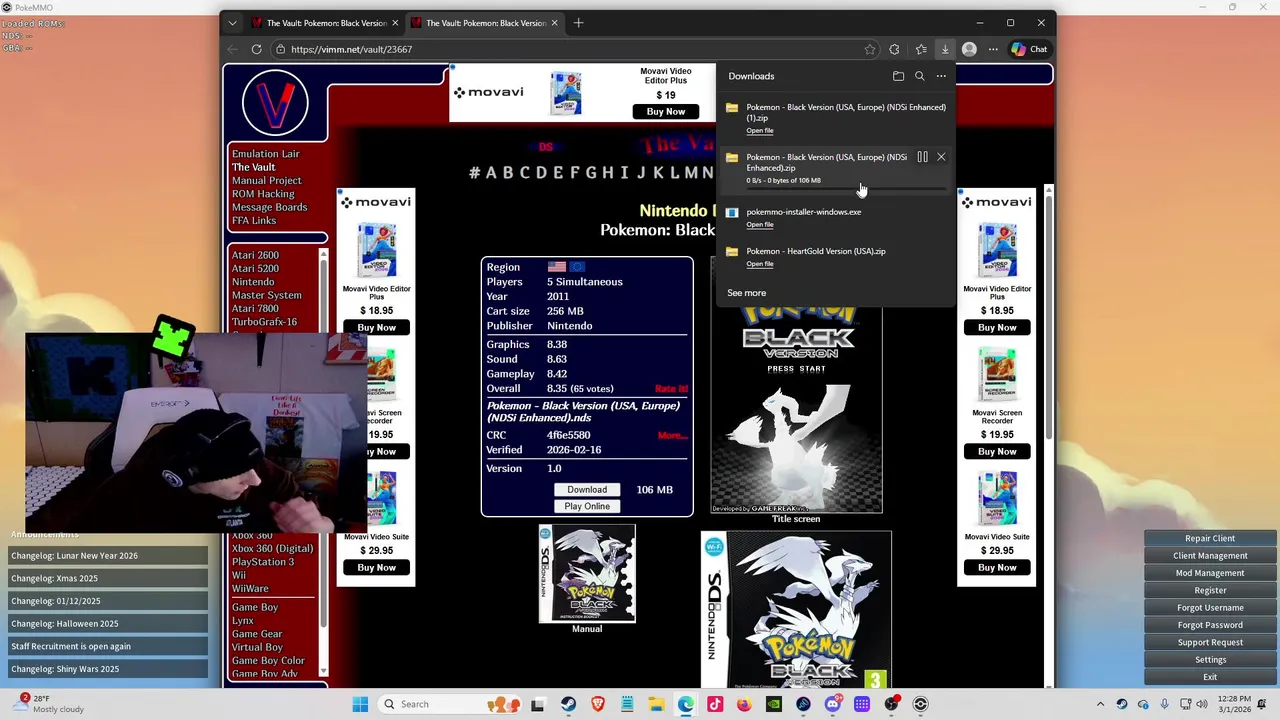The width and height of the screenshot is (1280, 720).
Task: Click the More... link beside CRC
Action: [672, 436]
